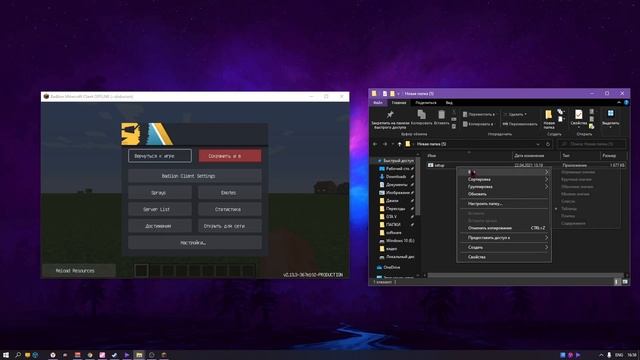This screenshot has height=360, width=640.
Task: Expand Создать submenu in context menu
Action: click(x=504, y=247)
